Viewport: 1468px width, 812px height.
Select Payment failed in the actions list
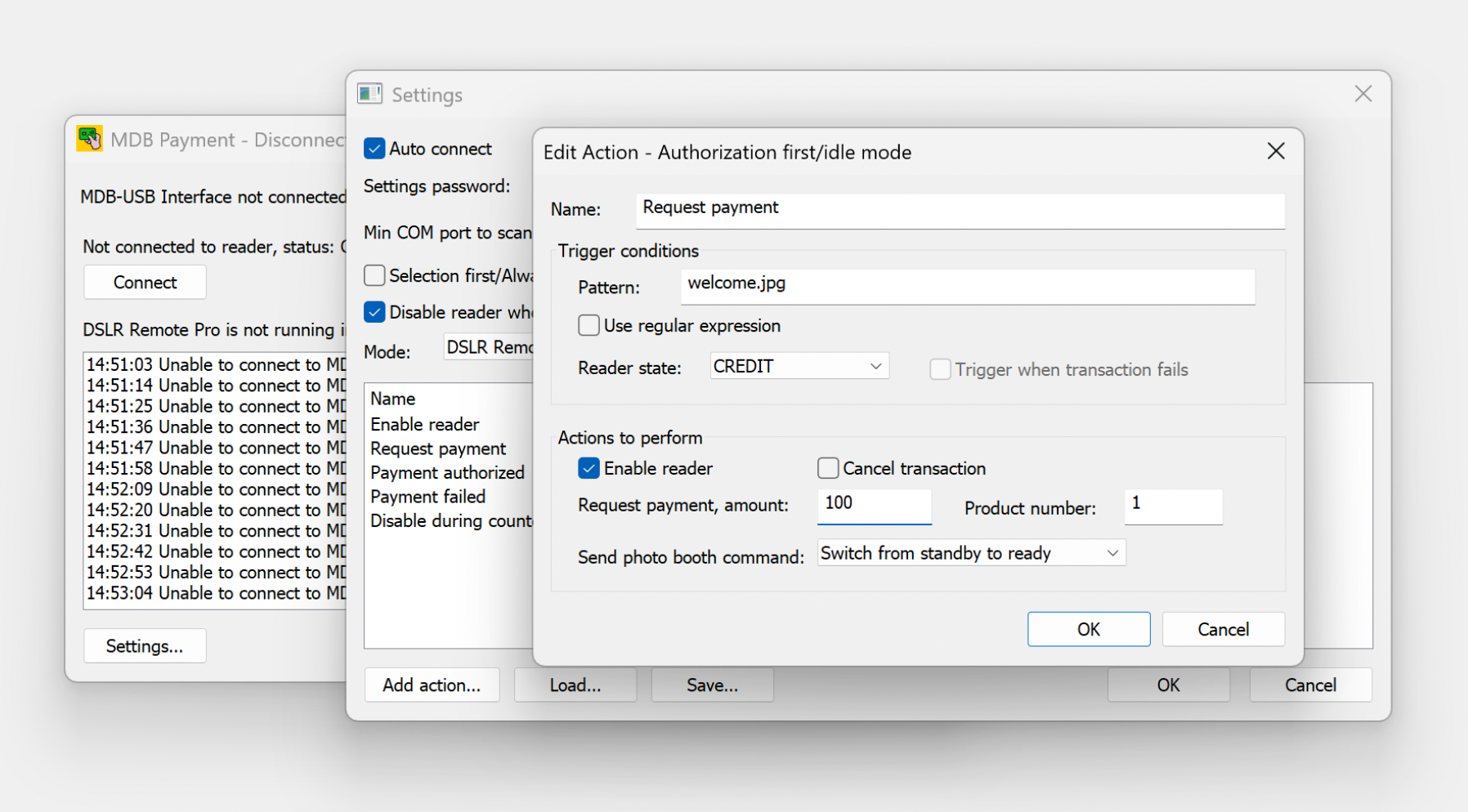pos(427,497)
